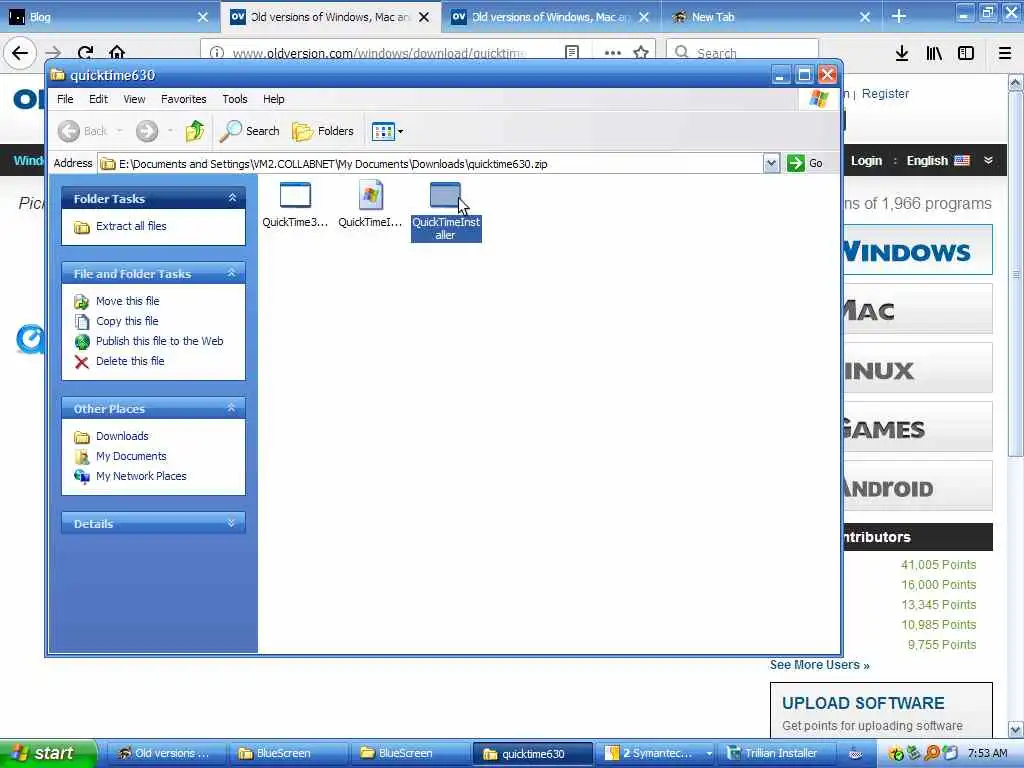The height and width of the screenshot is (768, 1024).
Task: Click the Android category banner
Action: [x=918, y=487]
